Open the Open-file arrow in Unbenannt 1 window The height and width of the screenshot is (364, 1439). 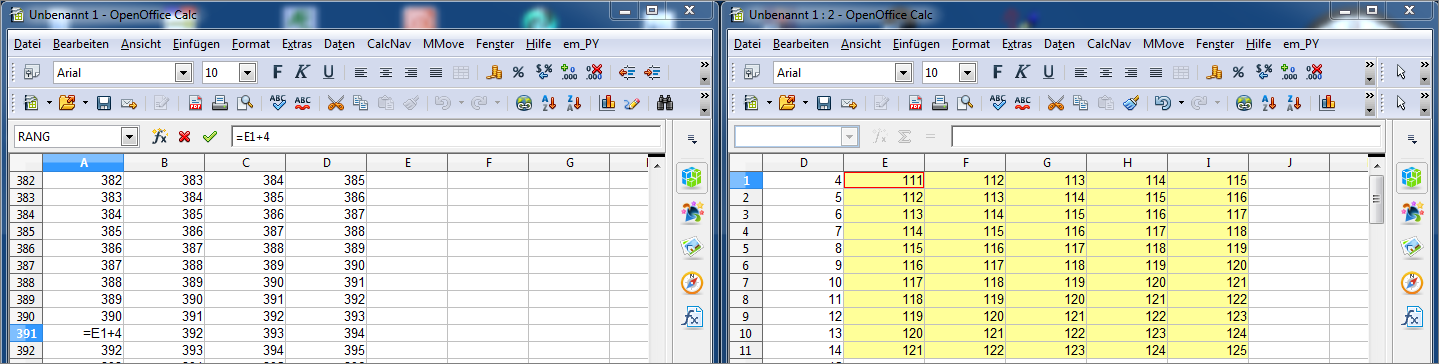pos(85,103)
